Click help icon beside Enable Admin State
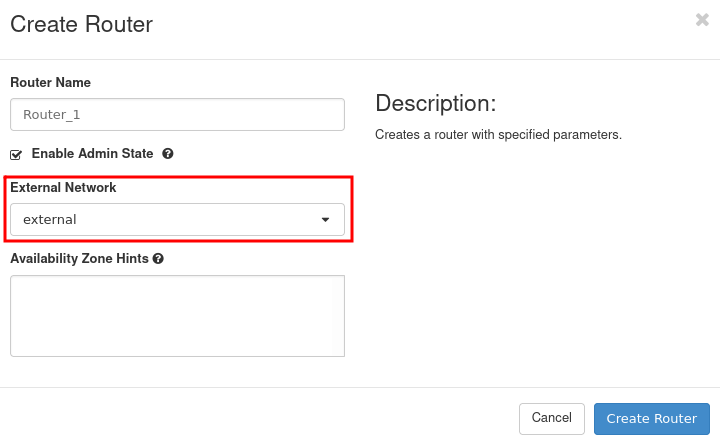This screenshot has height=445, width=720. pos(168,154)
